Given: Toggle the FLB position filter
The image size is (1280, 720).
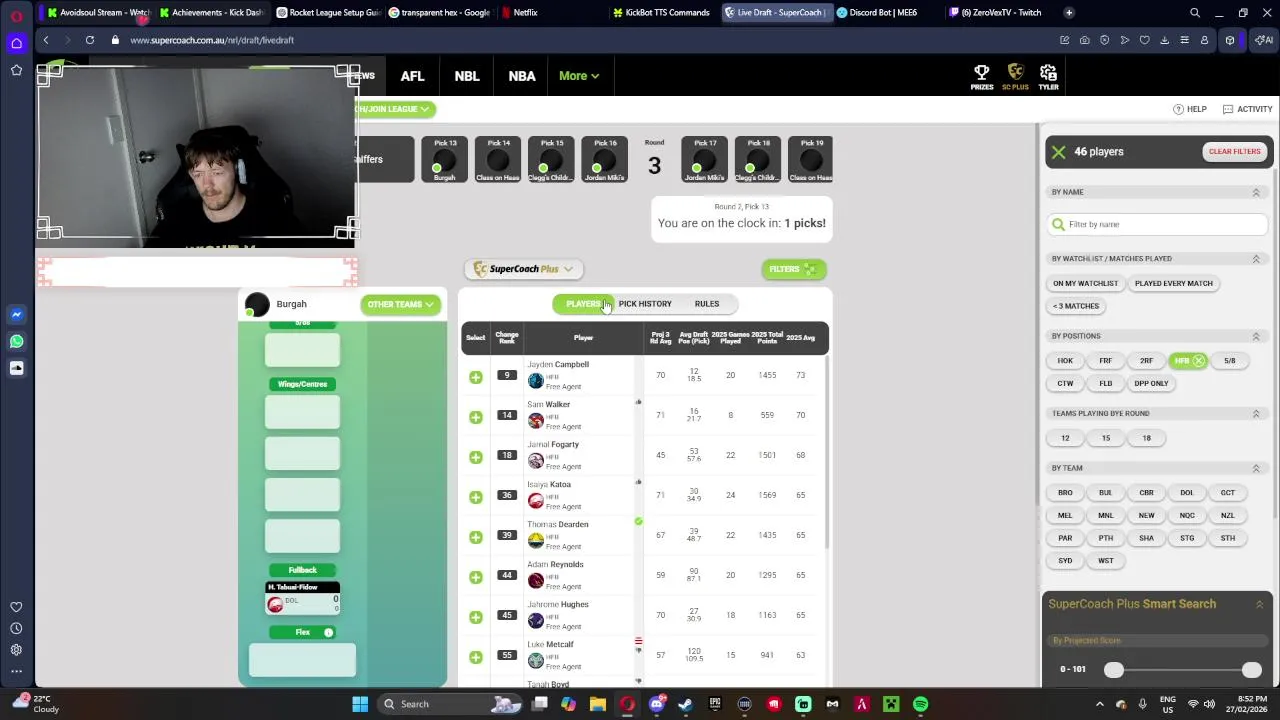Looking at the screenshot, I should (x=1106, y=383).
